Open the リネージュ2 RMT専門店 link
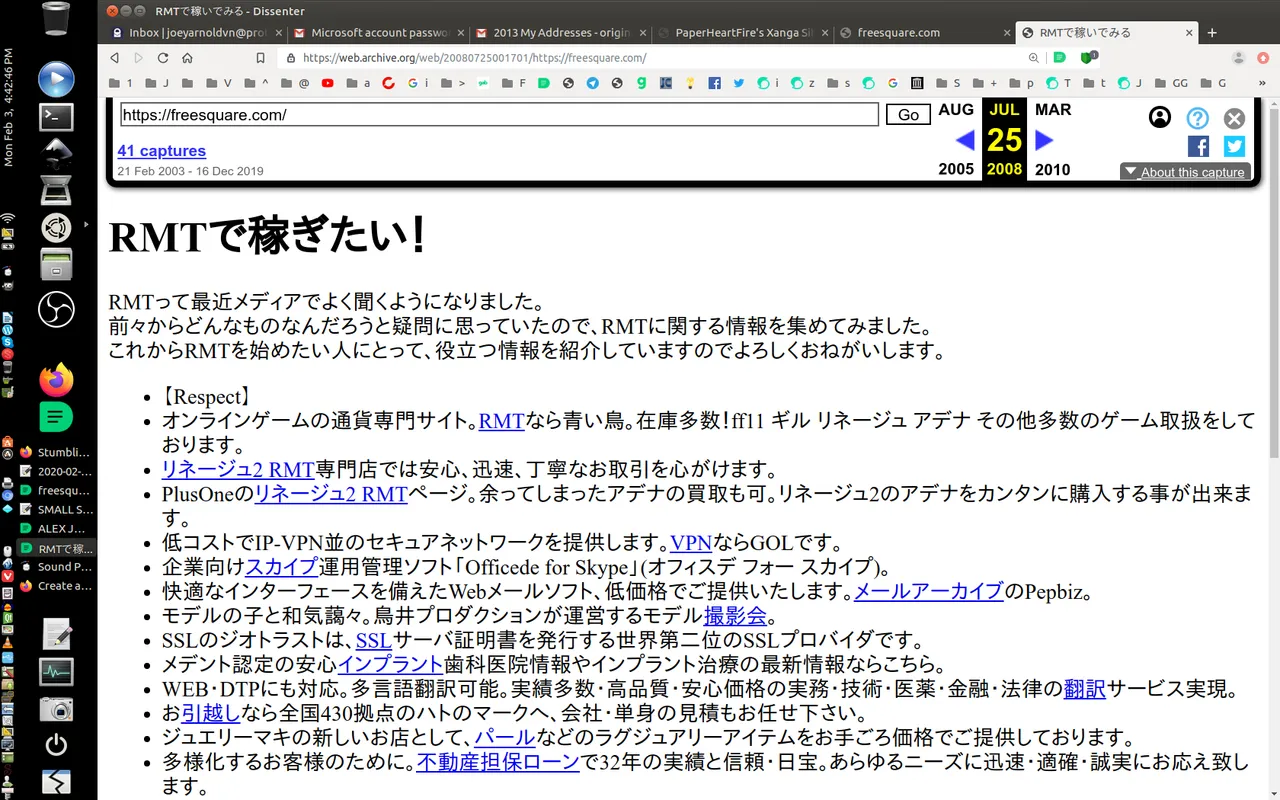 point(238,469)
